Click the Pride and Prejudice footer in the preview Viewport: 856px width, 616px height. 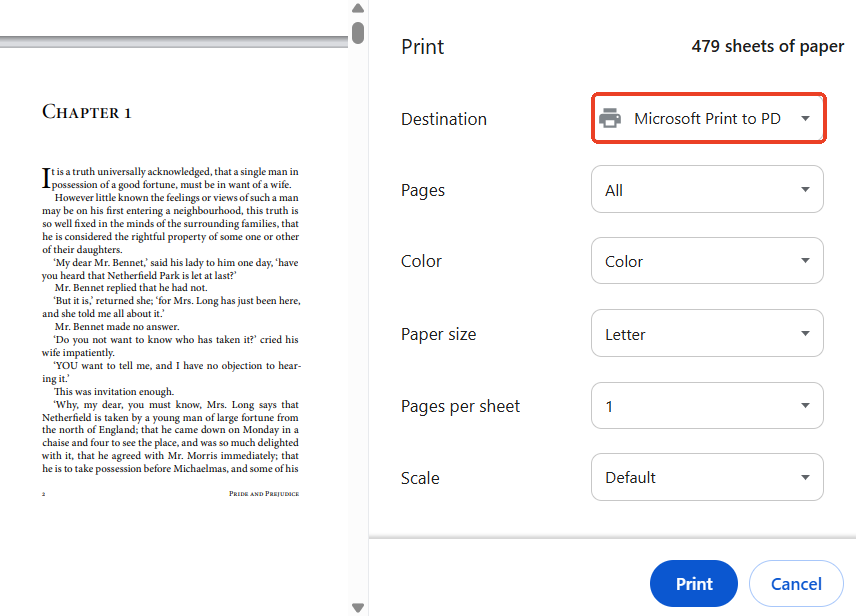point(263,494)
